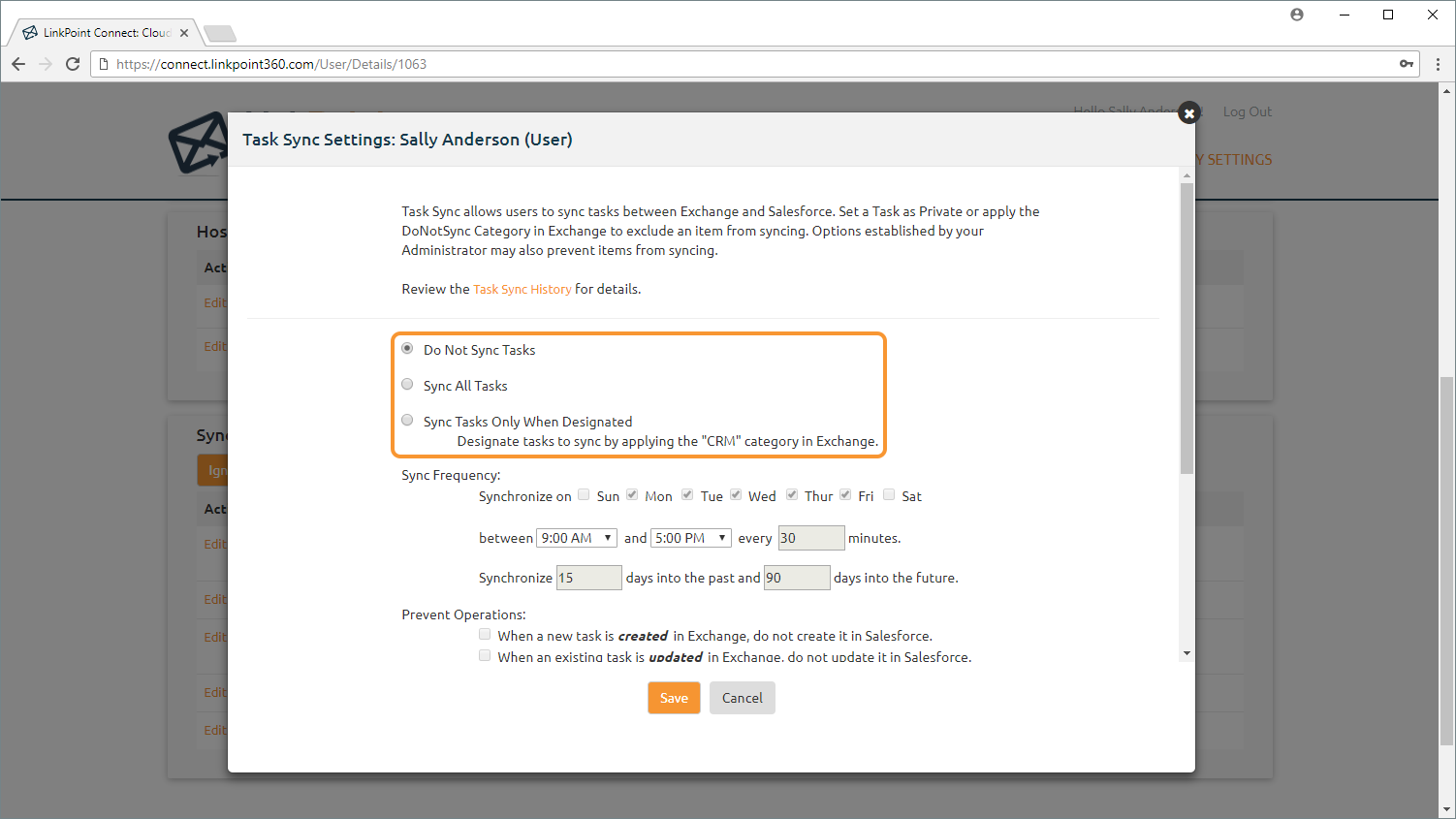Screen dimensions: 1456x819
Task: Toggle the Thur sync day checkbox
Action: click(792, 494)
